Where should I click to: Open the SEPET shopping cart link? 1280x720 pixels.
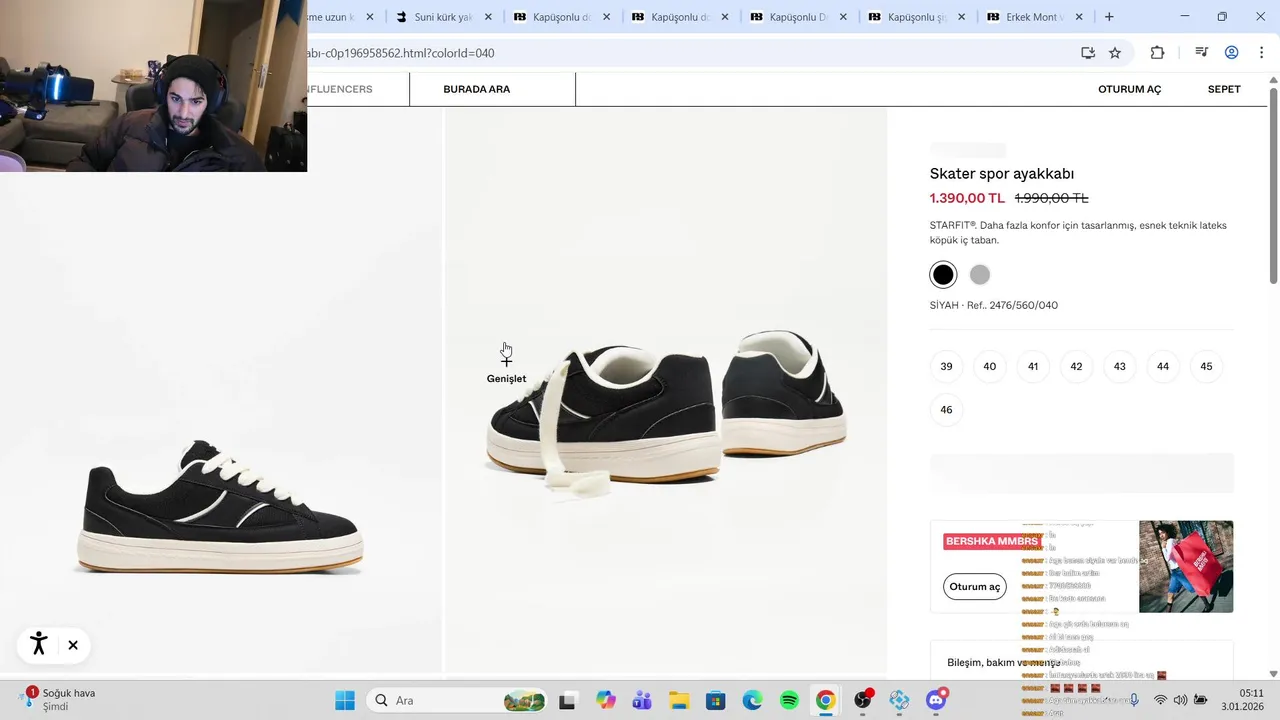tap(1224, 89)
